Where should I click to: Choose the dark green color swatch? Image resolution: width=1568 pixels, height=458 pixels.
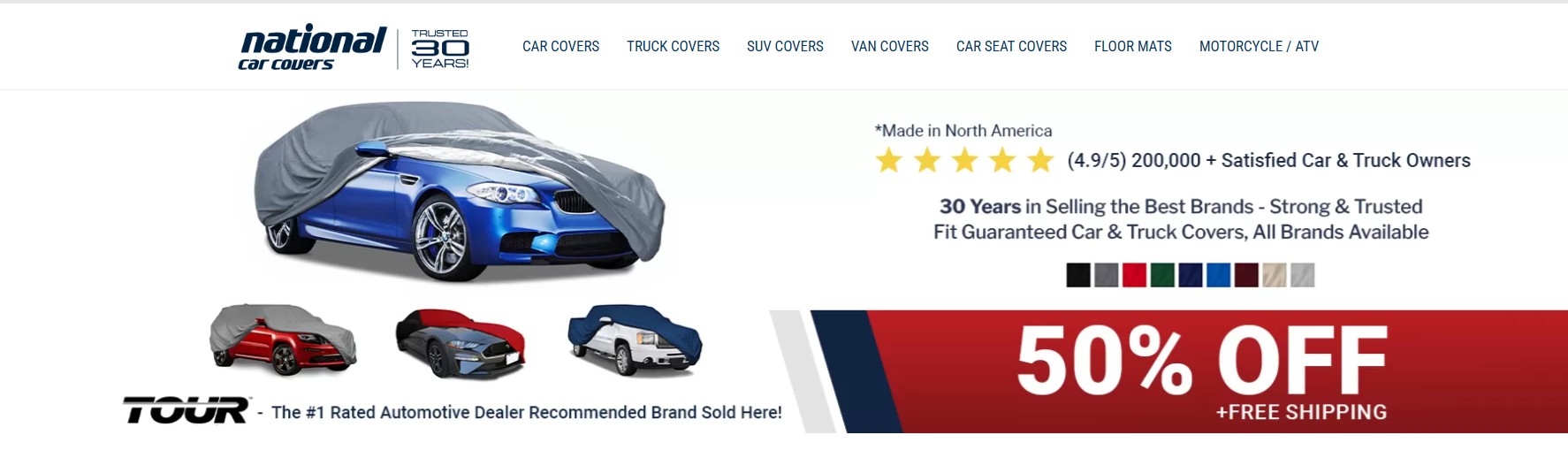coord(1162,275)
